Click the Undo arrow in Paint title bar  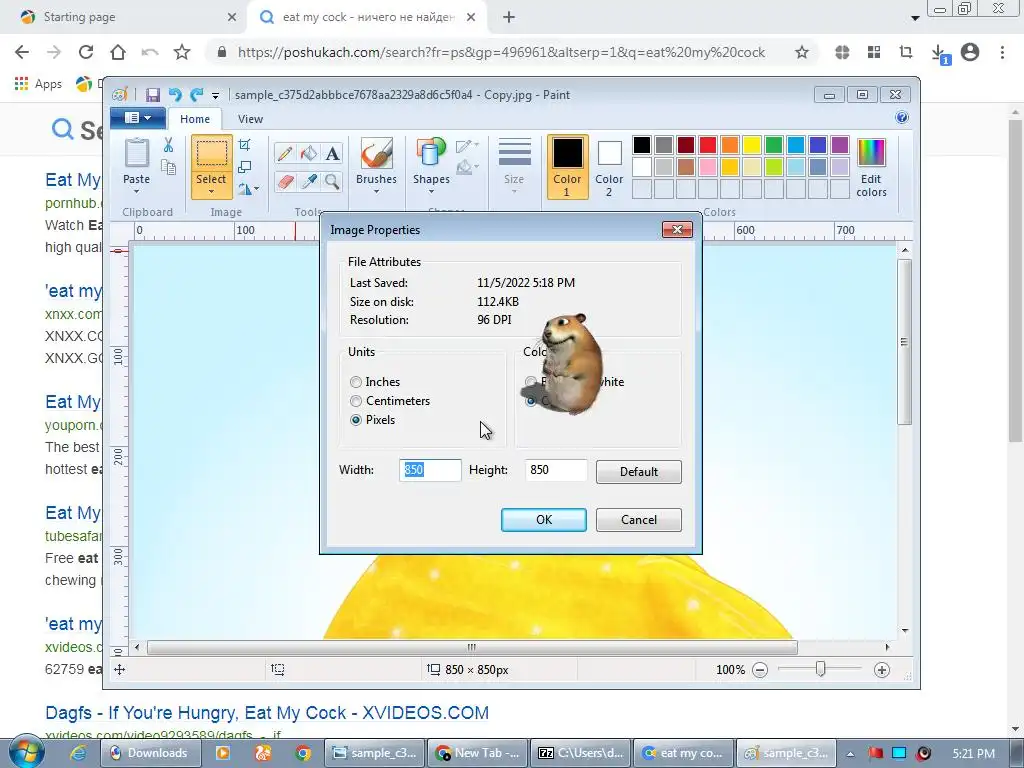pos(174,95)
